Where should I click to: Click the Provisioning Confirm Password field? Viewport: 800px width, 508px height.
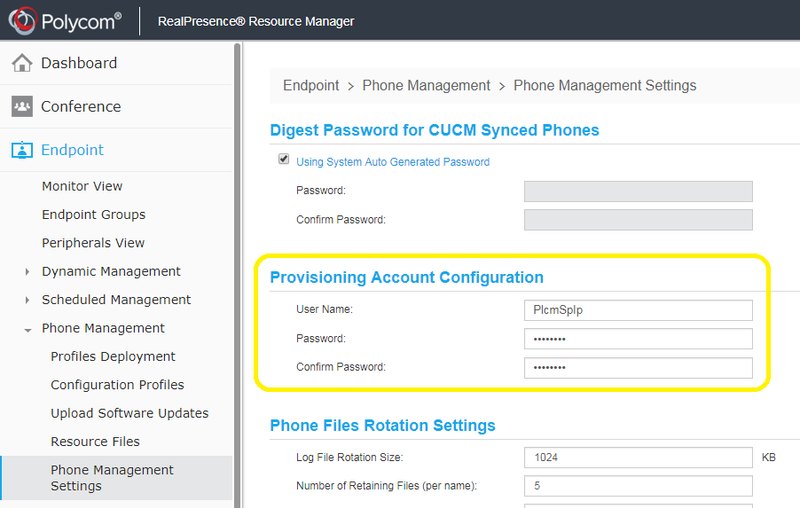pyautogui.click(x=638, y=368)
